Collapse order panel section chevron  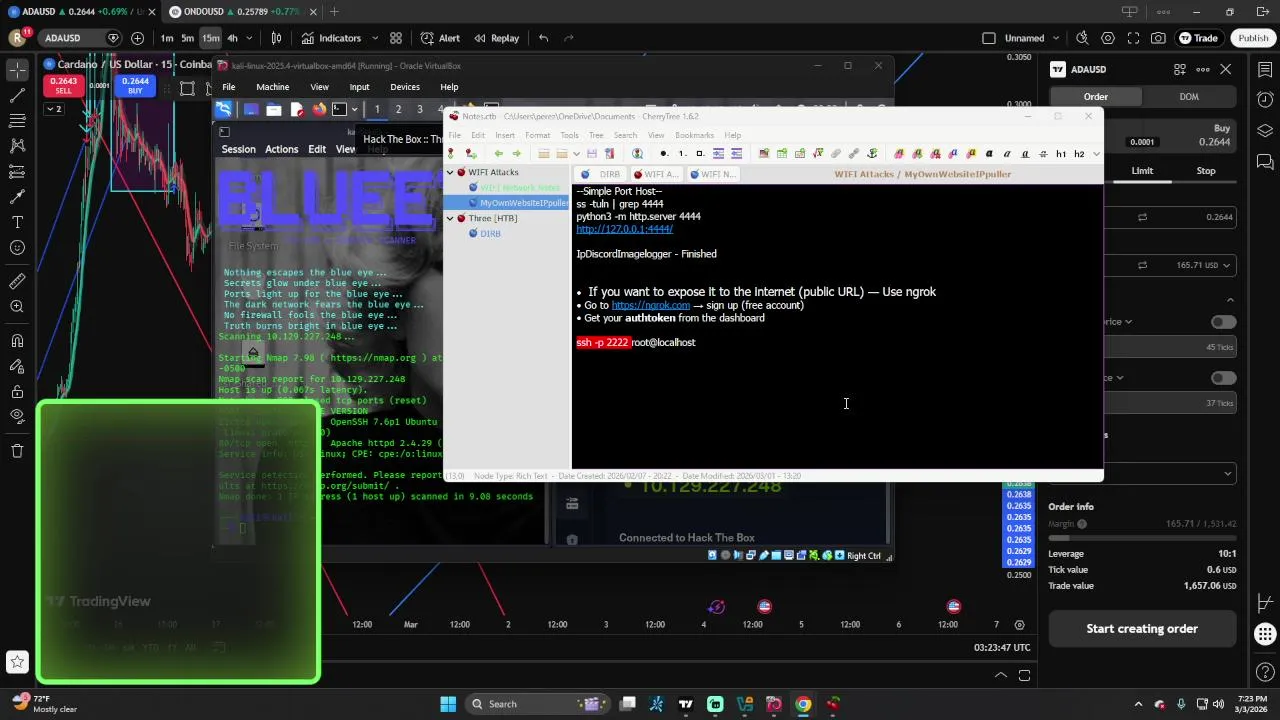click(1230, 299)
